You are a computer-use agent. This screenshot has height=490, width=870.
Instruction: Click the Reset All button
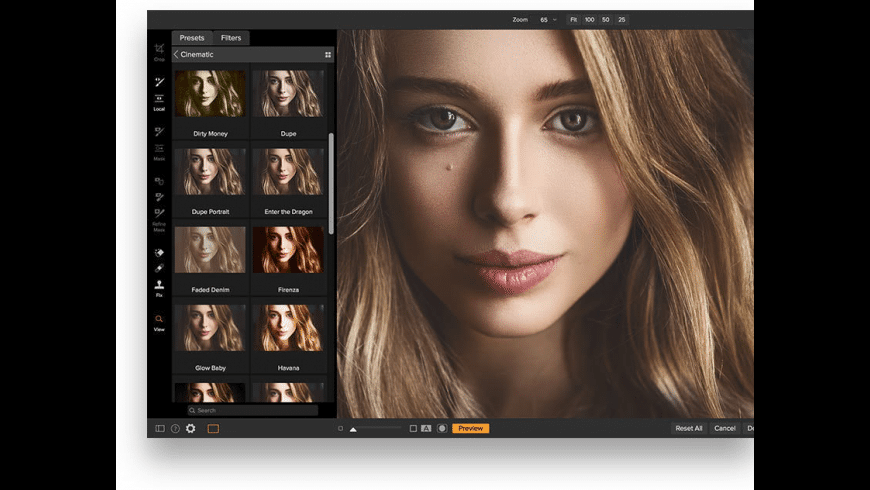pyautogui.click(x=689, y=428)
